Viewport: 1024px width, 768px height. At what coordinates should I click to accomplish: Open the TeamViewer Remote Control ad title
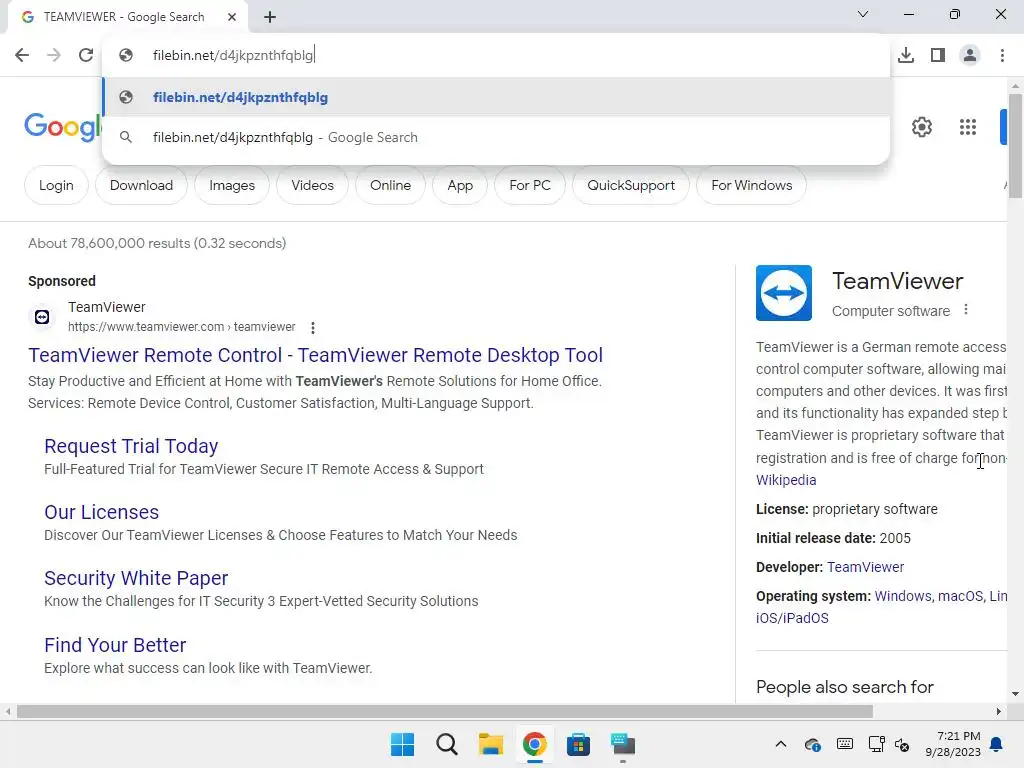315,355
